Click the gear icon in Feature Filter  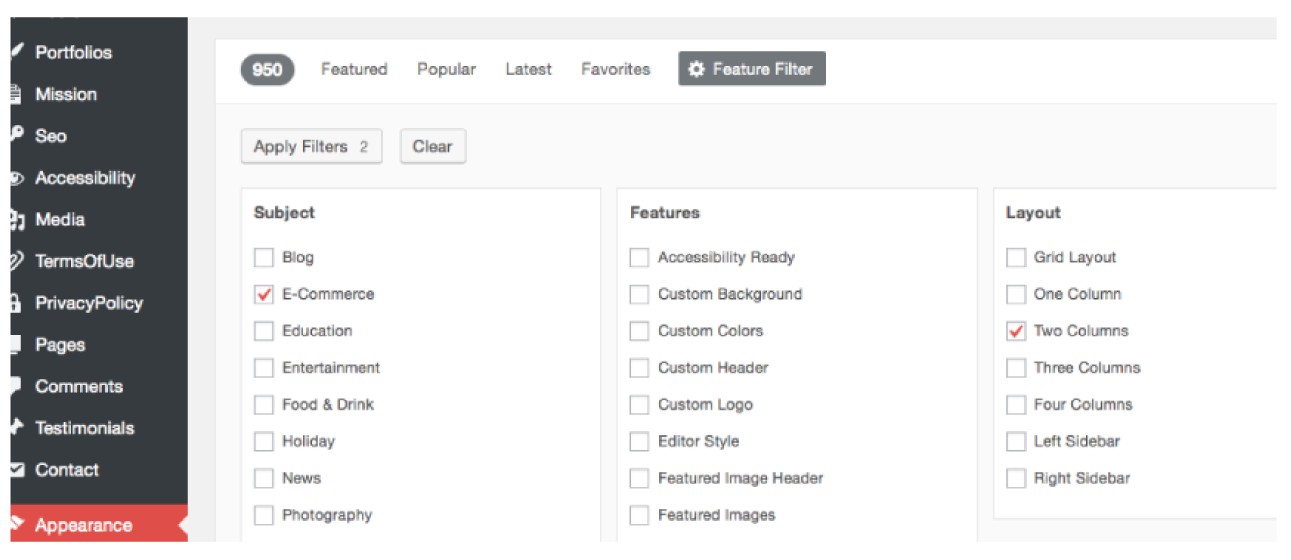click(x=698, y=69)
